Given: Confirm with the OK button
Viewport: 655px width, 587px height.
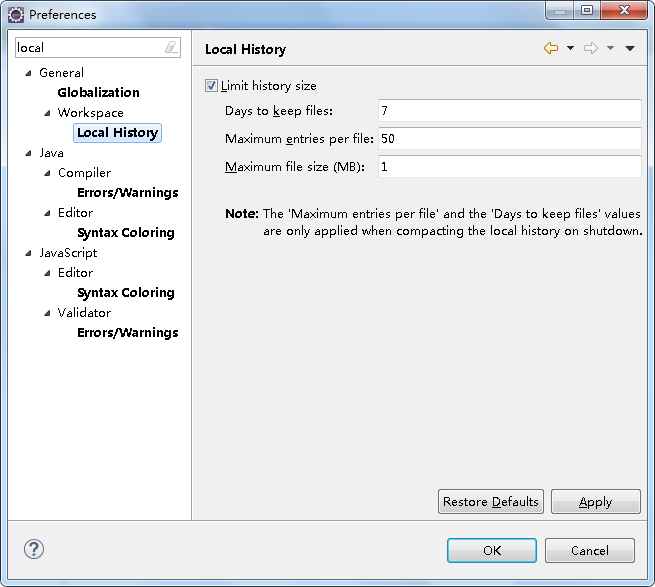Looking at the screenshot, I should pos(492,550).
